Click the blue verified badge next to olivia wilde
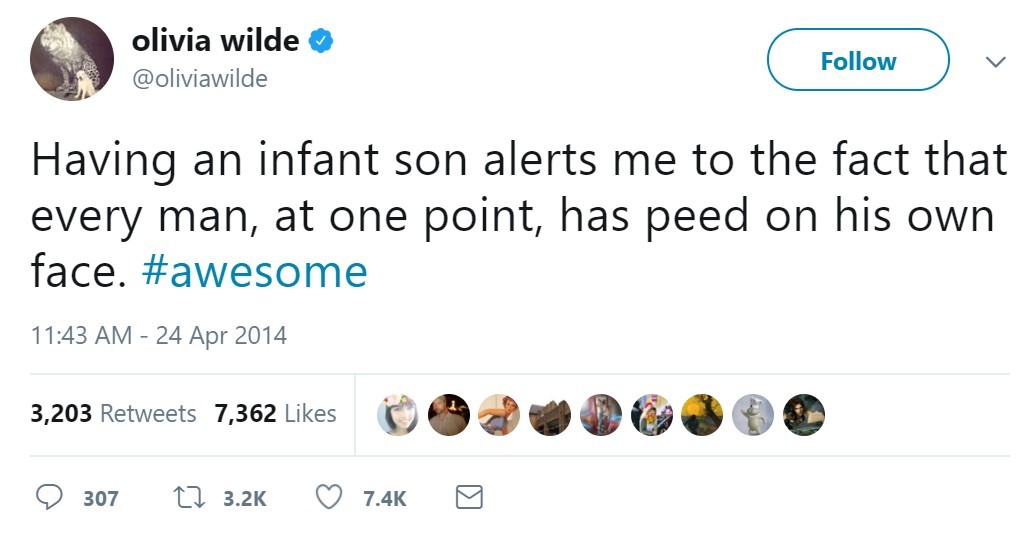 coord(321,41)
